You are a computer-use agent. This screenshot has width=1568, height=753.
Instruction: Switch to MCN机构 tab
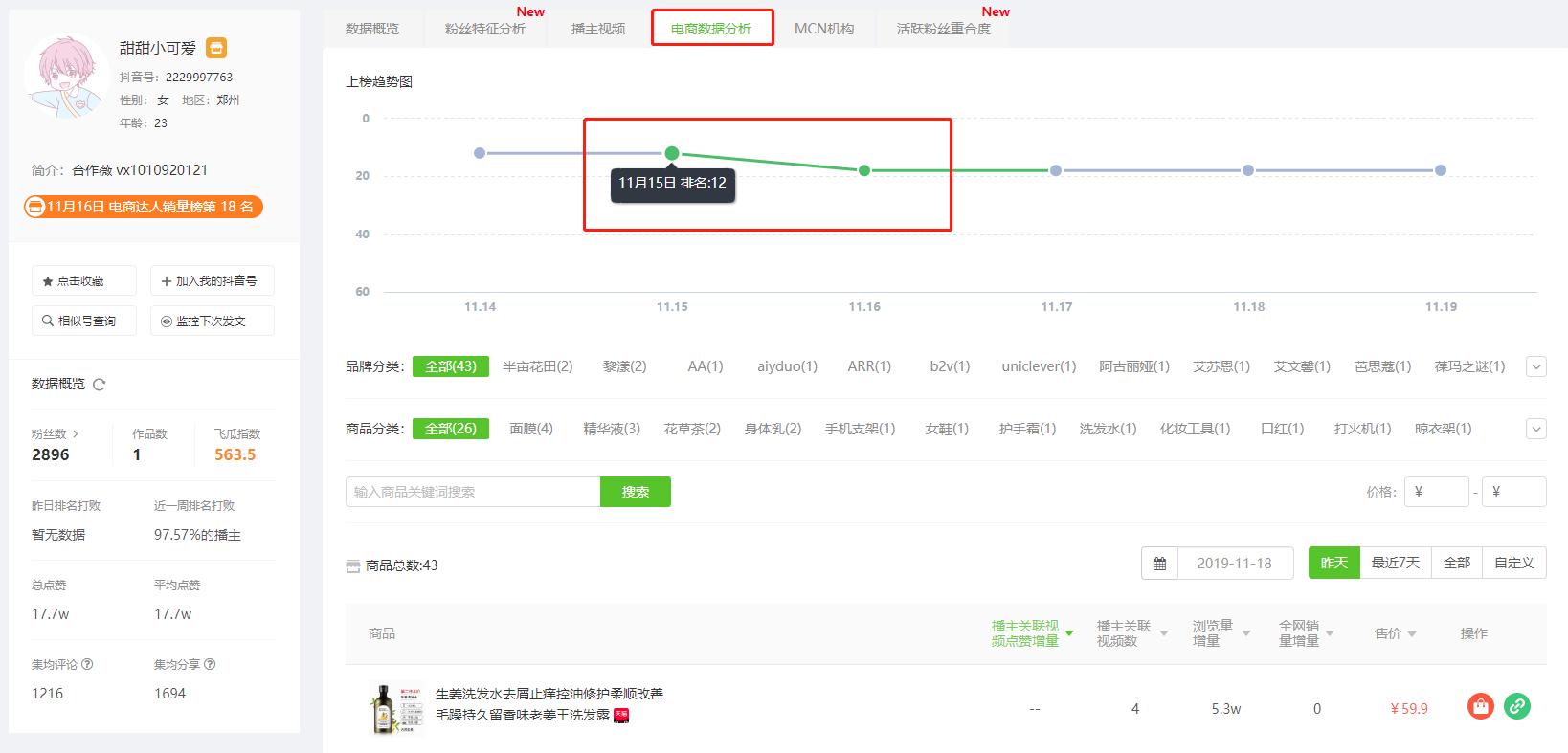824,29
